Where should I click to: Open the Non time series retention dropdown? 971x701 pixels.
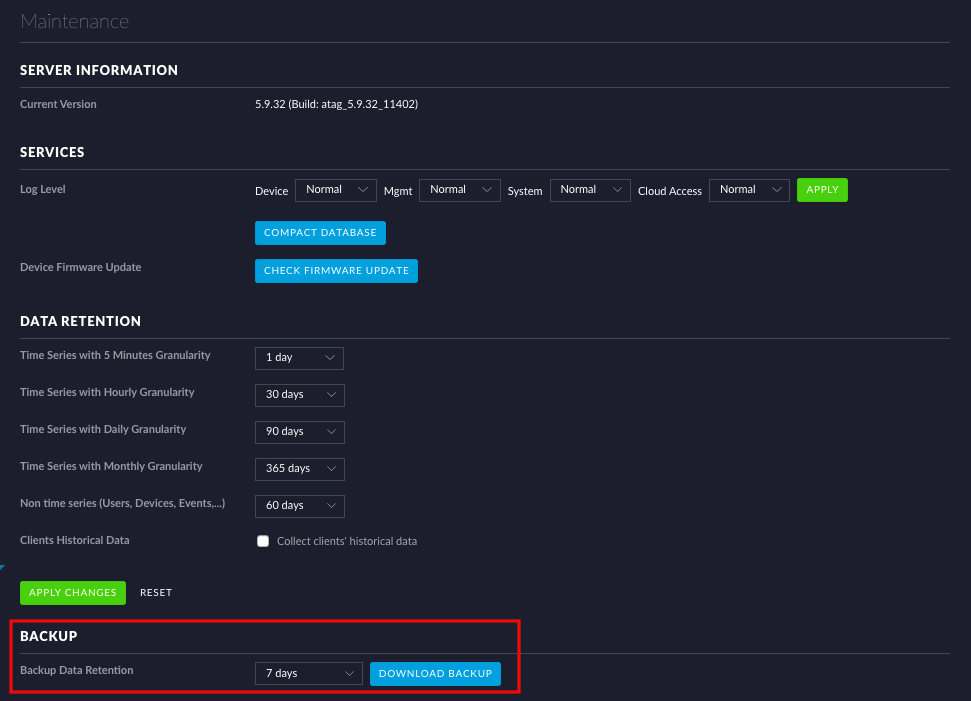[x=299, y=506]
